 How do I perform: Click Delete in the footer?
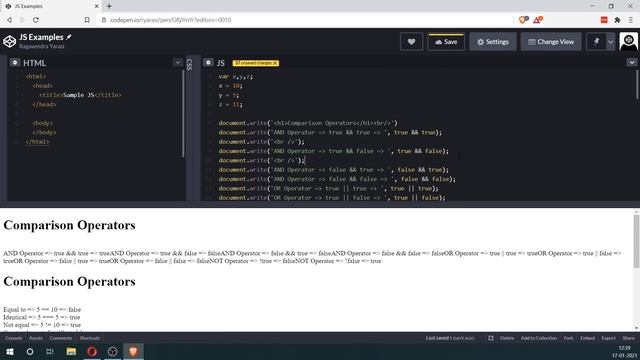[507, 338]
